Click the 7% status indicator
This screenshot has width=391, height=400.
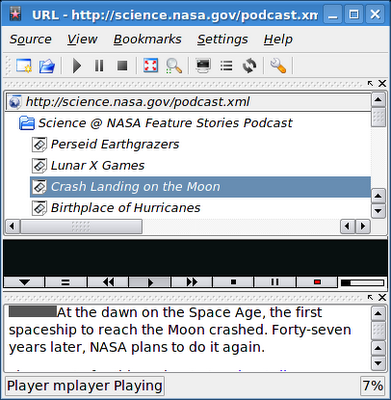pos(373,386)
